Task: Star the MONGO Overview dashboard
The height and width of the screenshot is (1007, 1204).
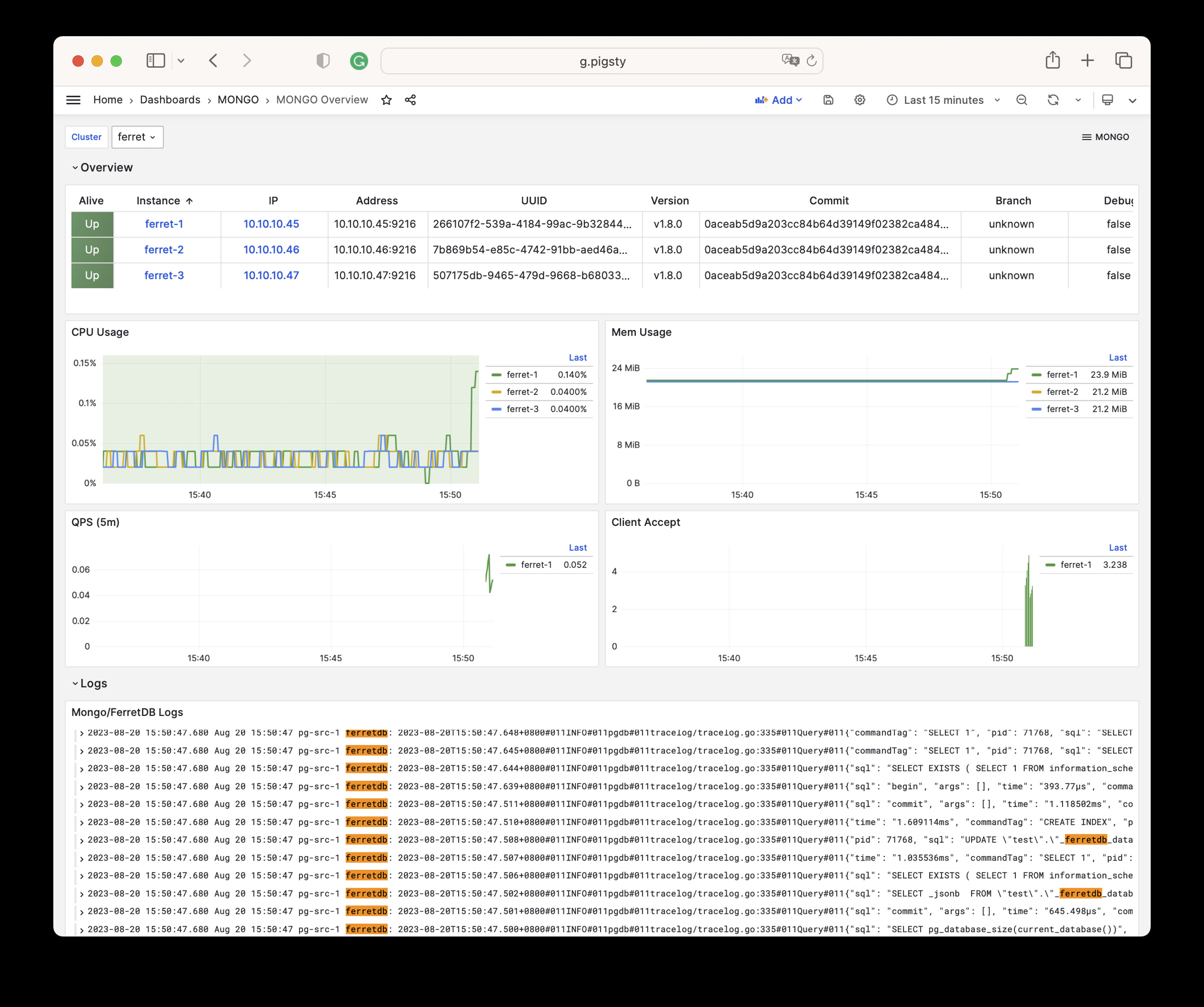Action: pos(386,100)
